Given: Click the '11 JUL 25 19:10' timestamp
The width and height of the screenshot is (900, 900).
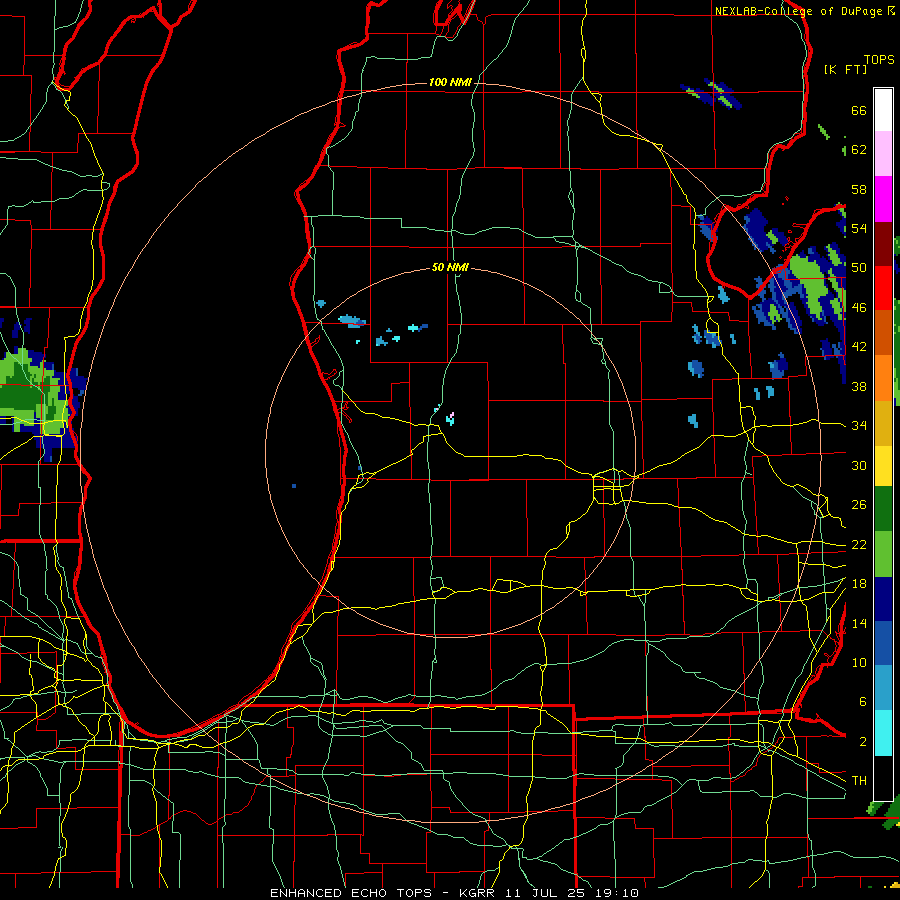Looking at the screenshot, I should click(573, 893).
